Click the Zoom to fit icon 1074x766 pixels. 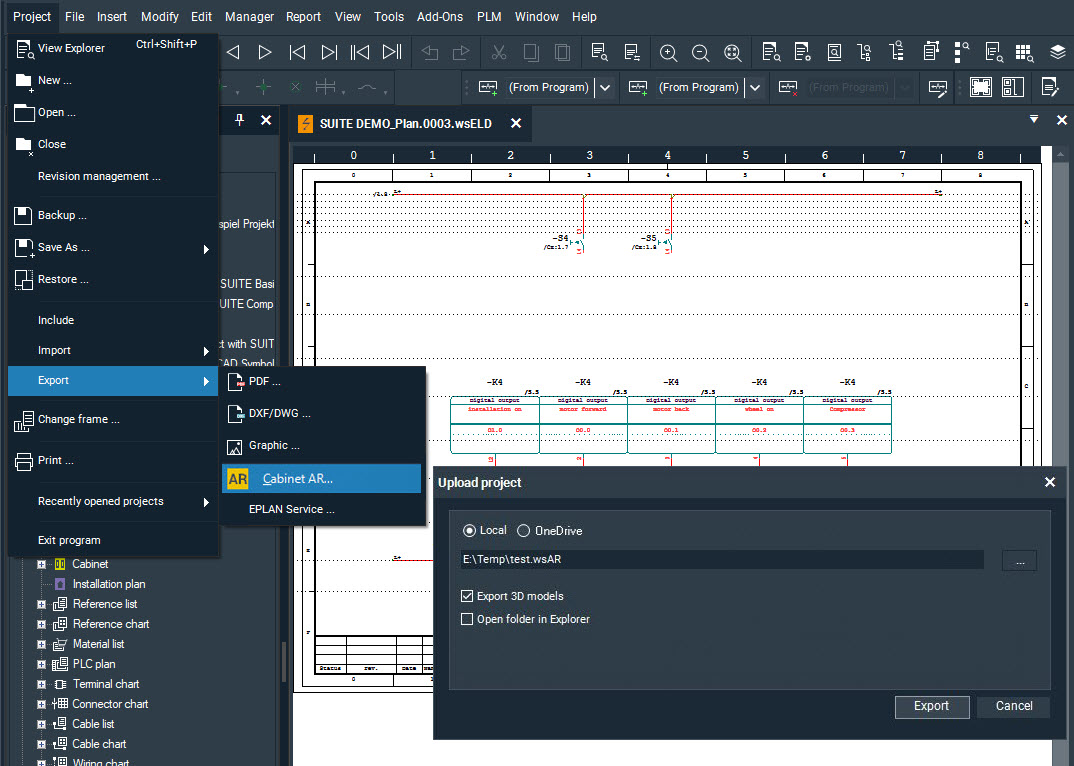tap(733, 53)
